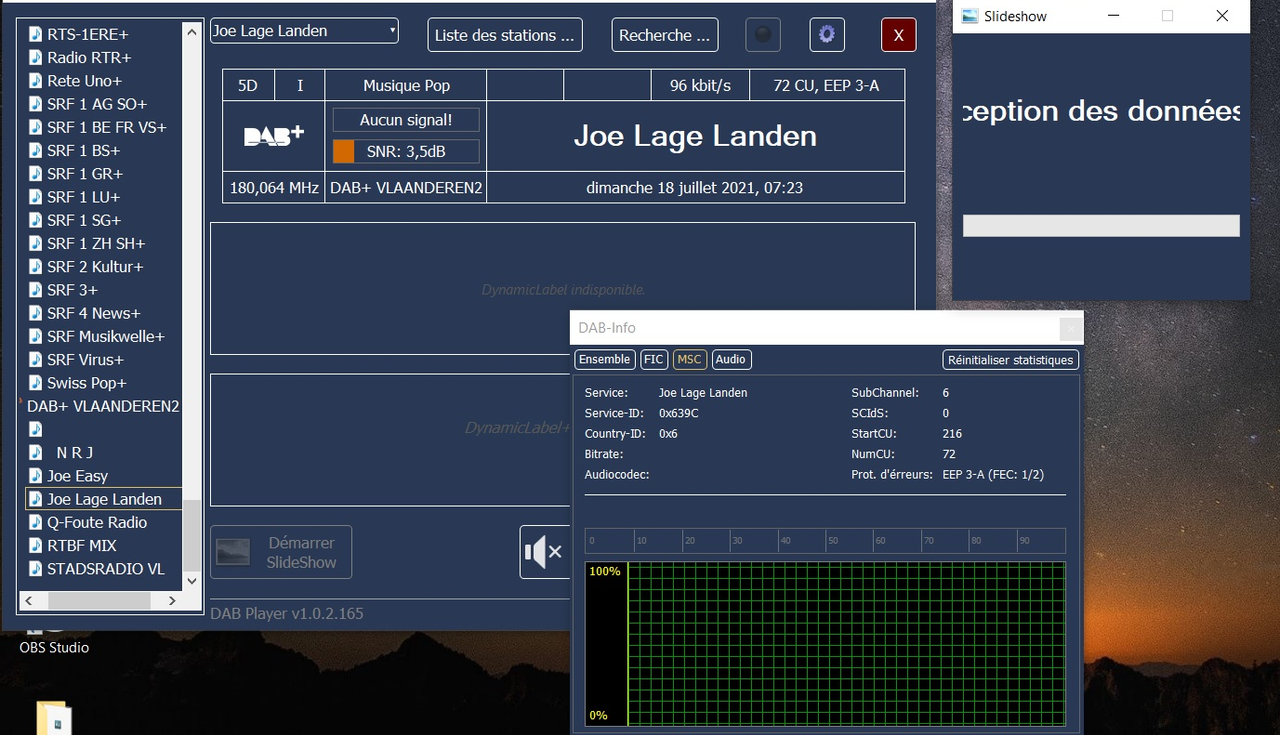This screenshot has width=1280, height=735.
Task: Click the music note icon beside Joe Easy
Action: pos(36,476)
